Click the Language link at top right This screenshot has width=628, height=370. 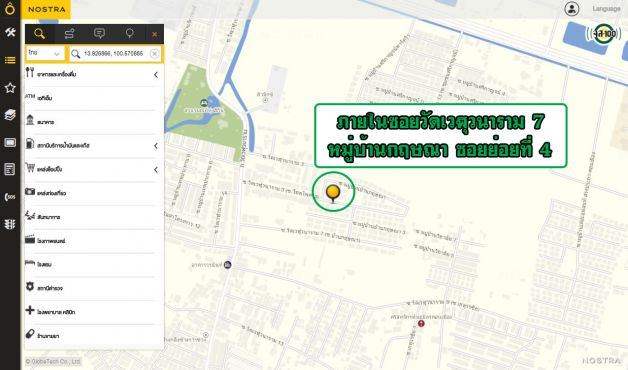pos(606,9)
